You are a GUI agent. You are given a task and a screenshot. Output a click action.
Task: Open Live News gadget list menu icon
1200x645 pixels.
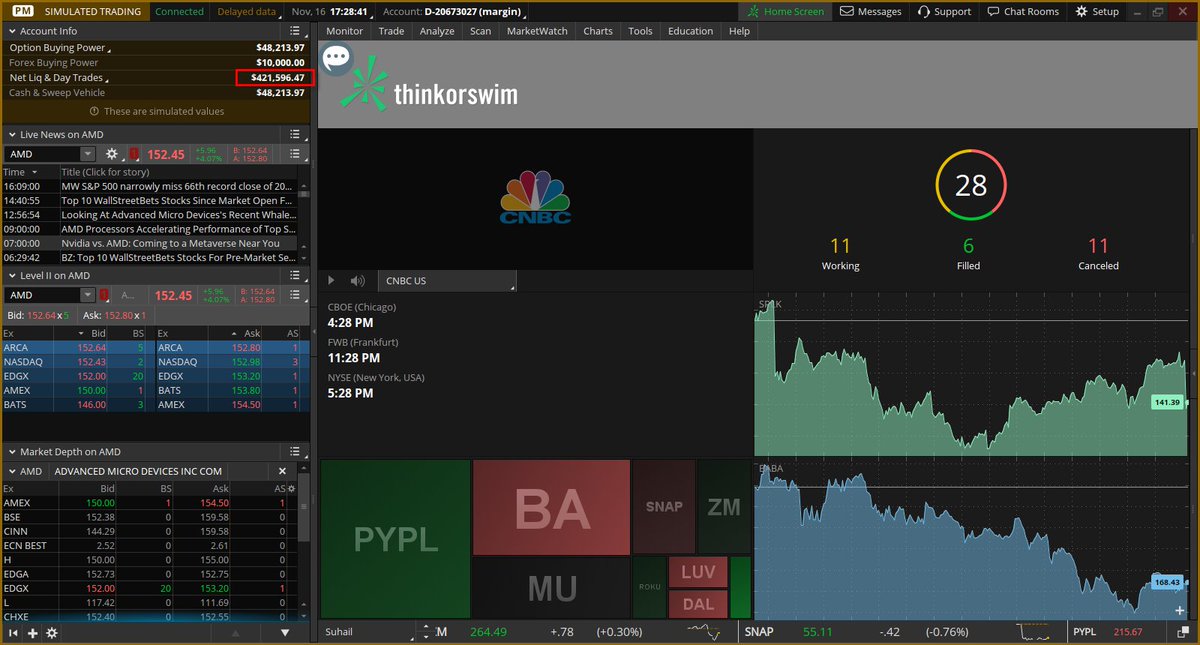pos(295,134)
